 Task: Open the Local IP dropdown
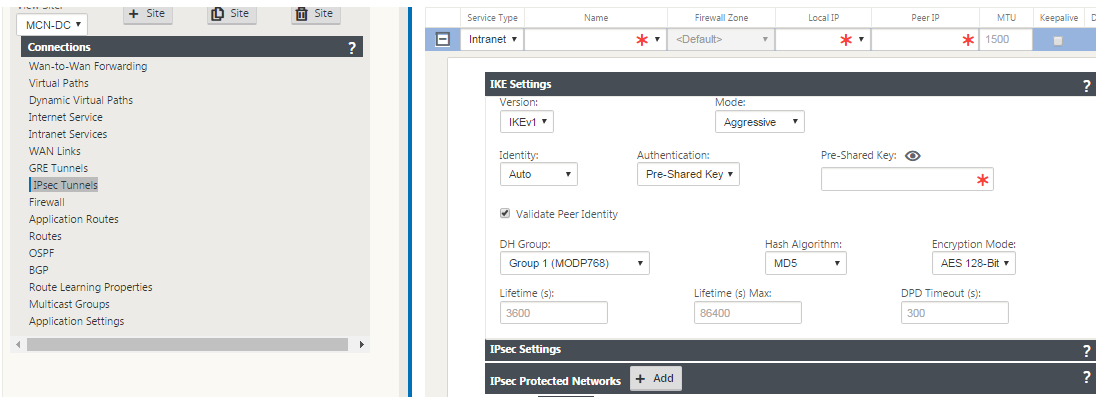pyautogui.click(x=822, y=40)
